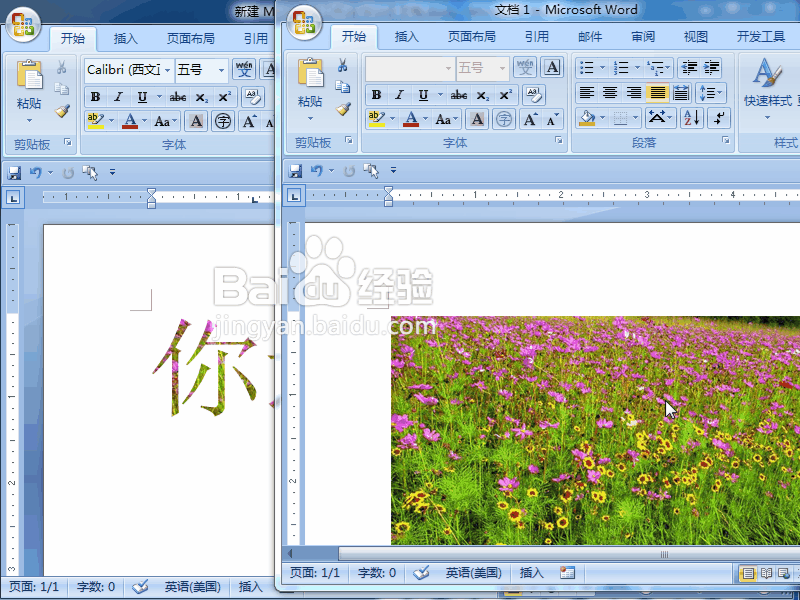Enable center alignment
Image resolution: width=800 pixels, height=600 pixels.
tap(610, 93)
